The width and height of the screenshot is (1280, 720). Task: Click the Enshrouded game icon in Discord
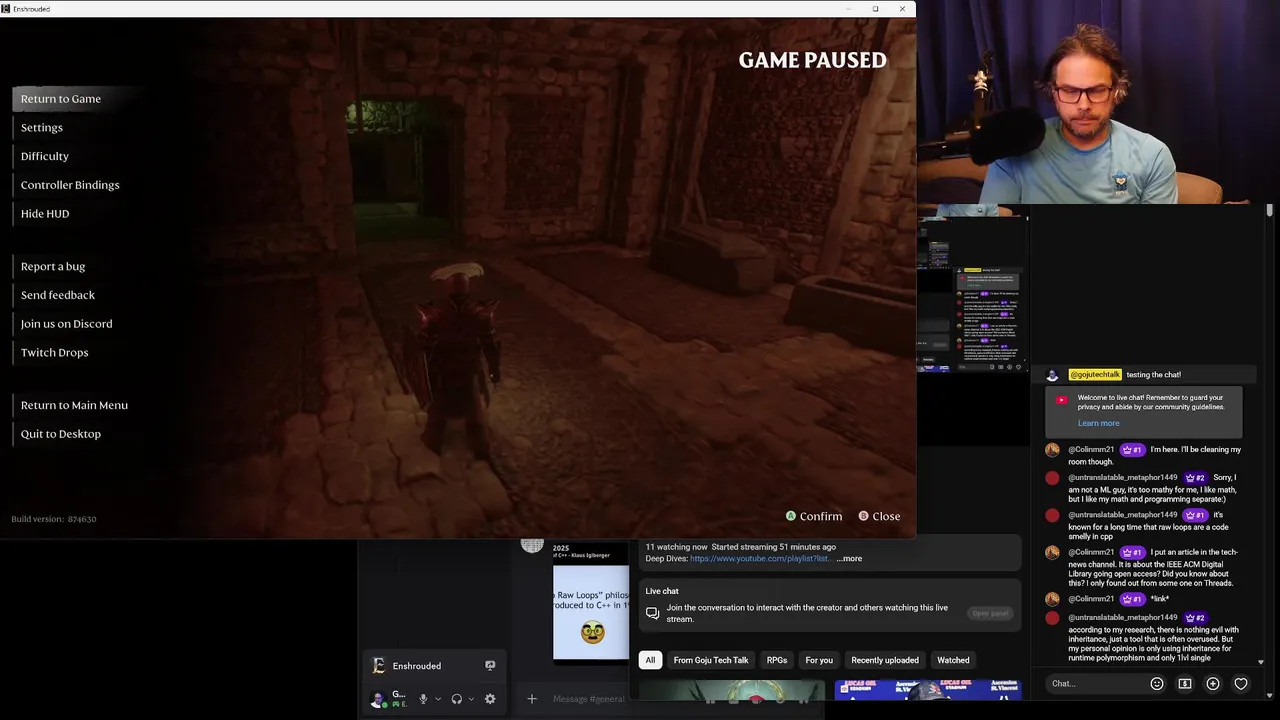point(379,666)
